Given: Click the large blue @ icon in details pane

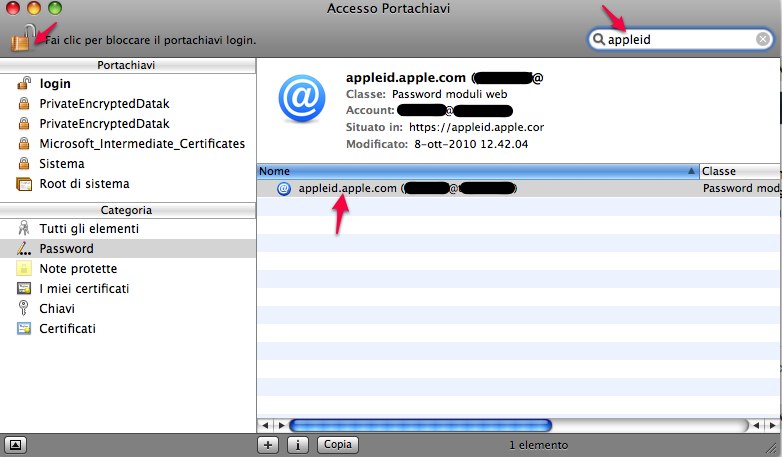Looking at the screenshot, I should (301, 98).
